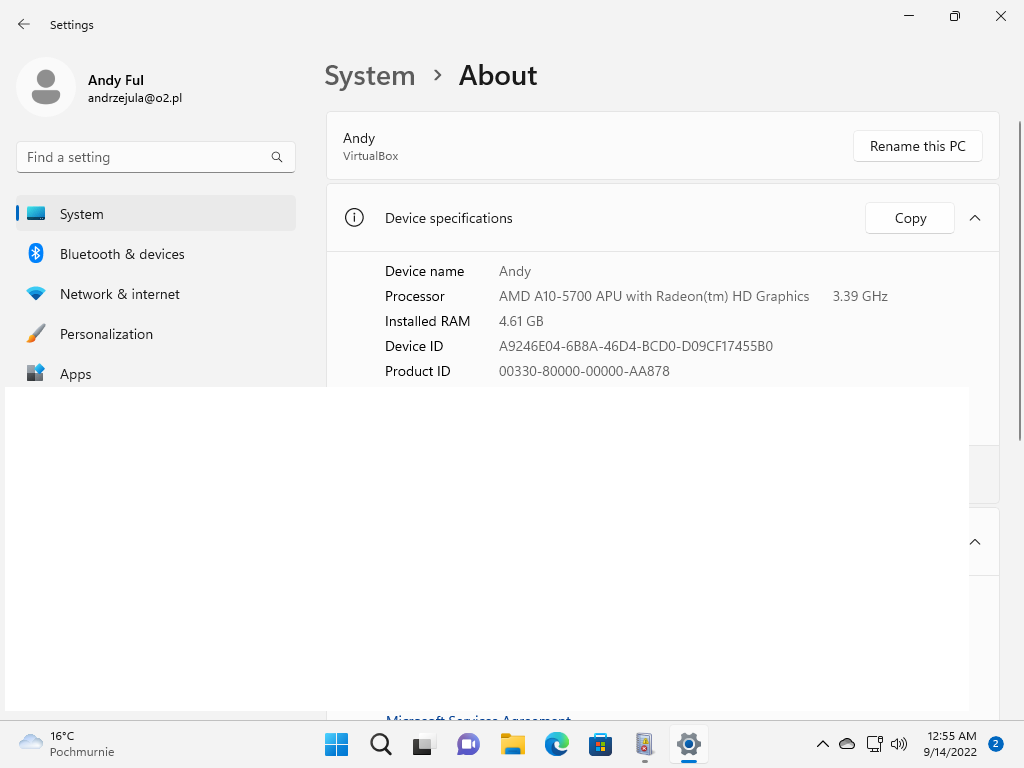This screenshot has height=768, width=1024.
Task: Click the volume icon in system tray
Action: tap(898, 744)
